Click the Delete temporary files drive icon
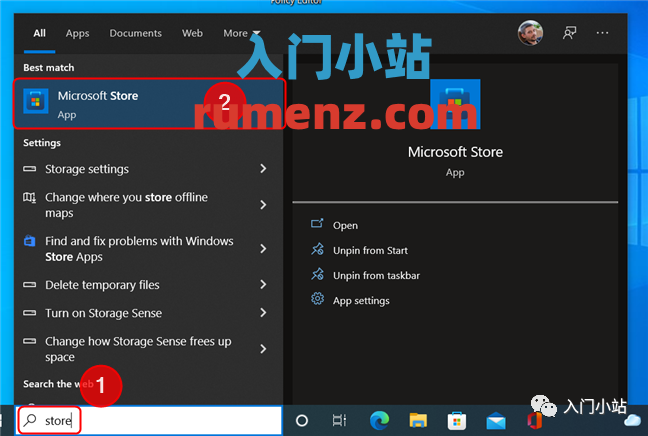This screenshot has height=436, width=648. 29,285
